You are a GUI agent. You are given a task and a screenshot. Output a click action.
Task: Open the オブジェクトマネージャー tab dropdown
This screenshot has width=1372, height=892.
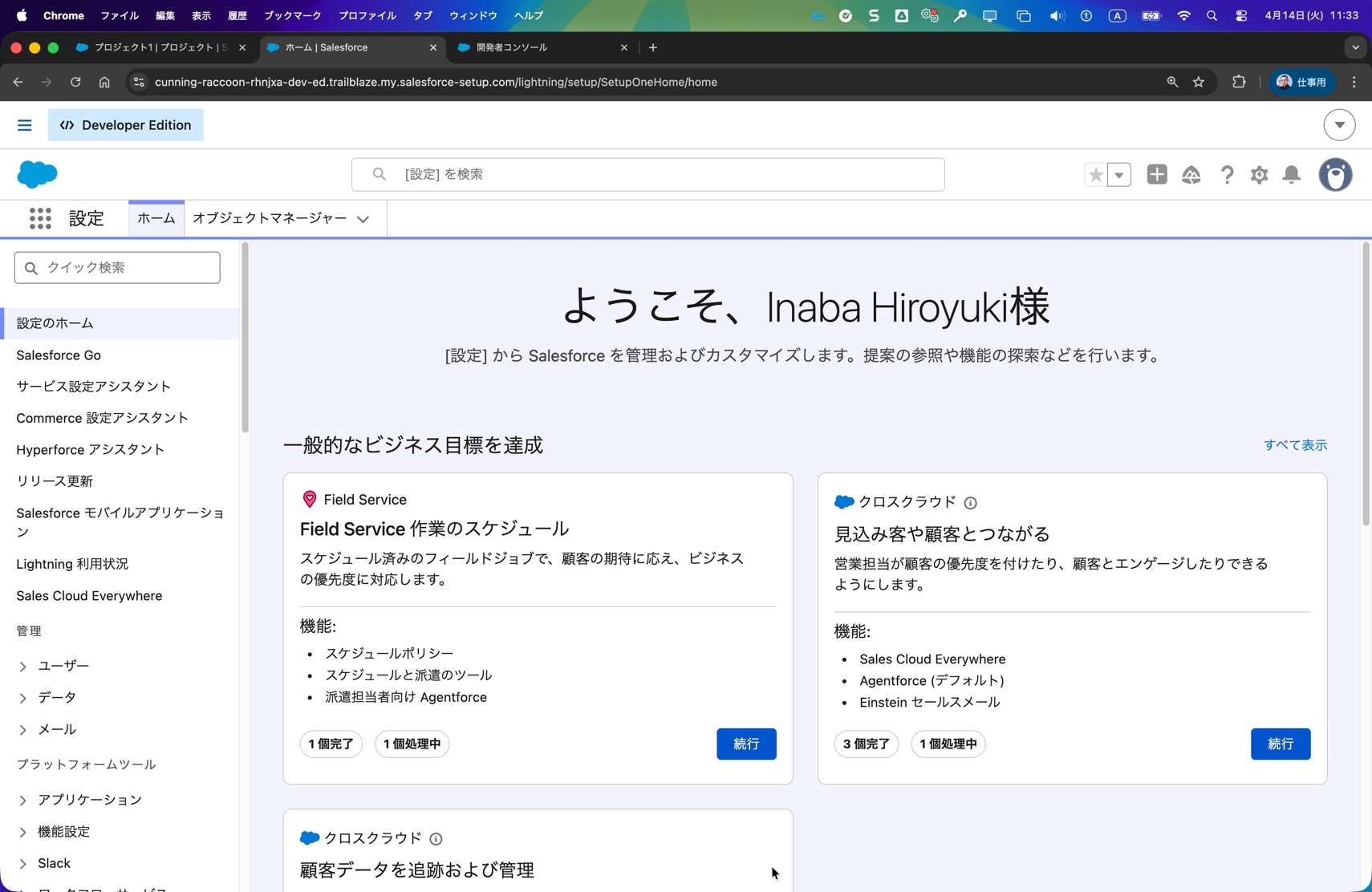click(x=363, y=219)
